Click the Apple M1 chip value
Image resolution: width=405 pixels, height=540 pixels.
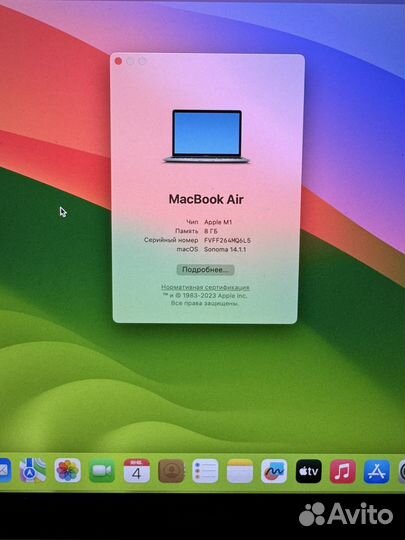(x=218, y=222)
